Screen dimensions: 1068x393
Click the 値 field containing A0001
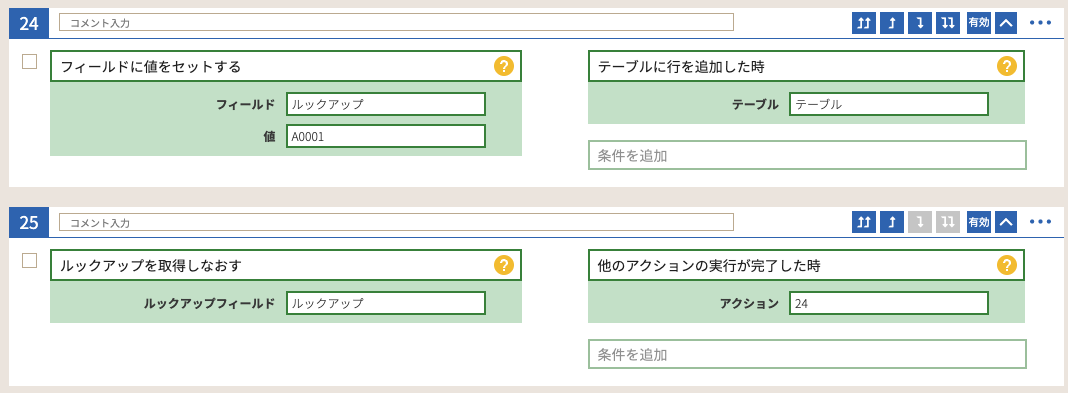386,136
